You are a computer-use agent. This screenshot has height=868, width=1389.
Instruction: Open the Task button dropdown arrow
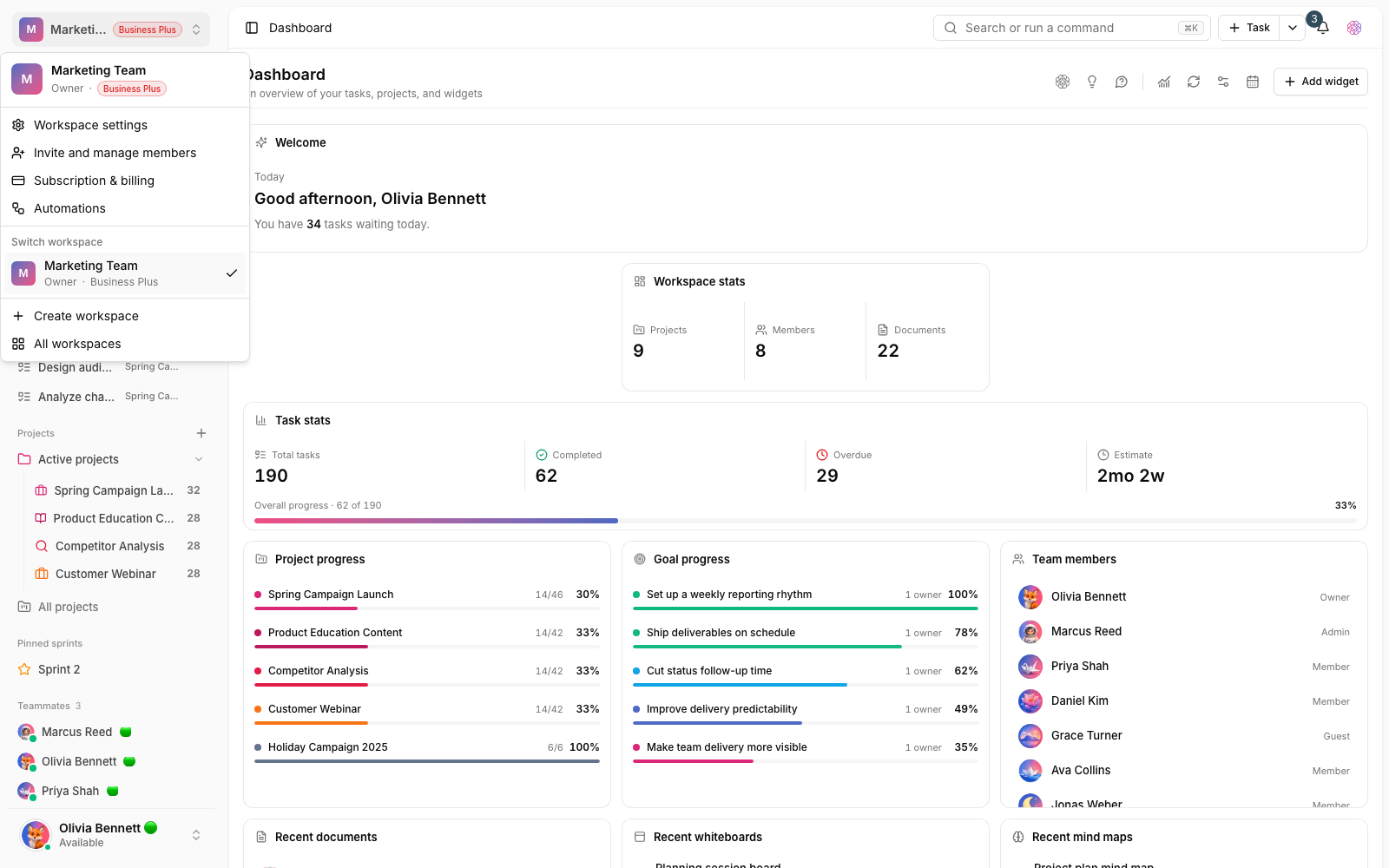click(x=1293, y=28)
